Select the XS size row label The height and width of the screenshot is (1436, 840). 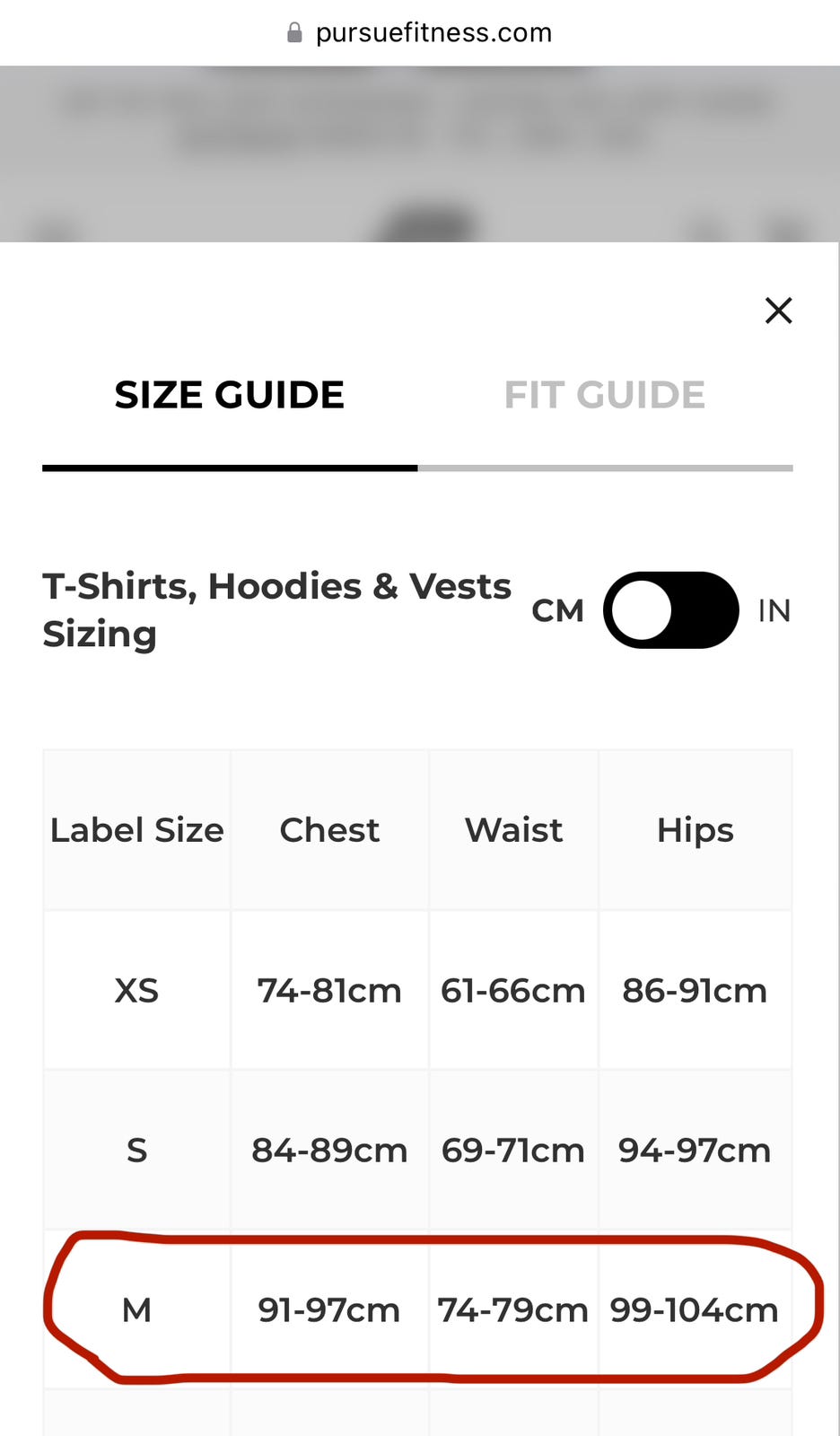[x=136, y=991]
